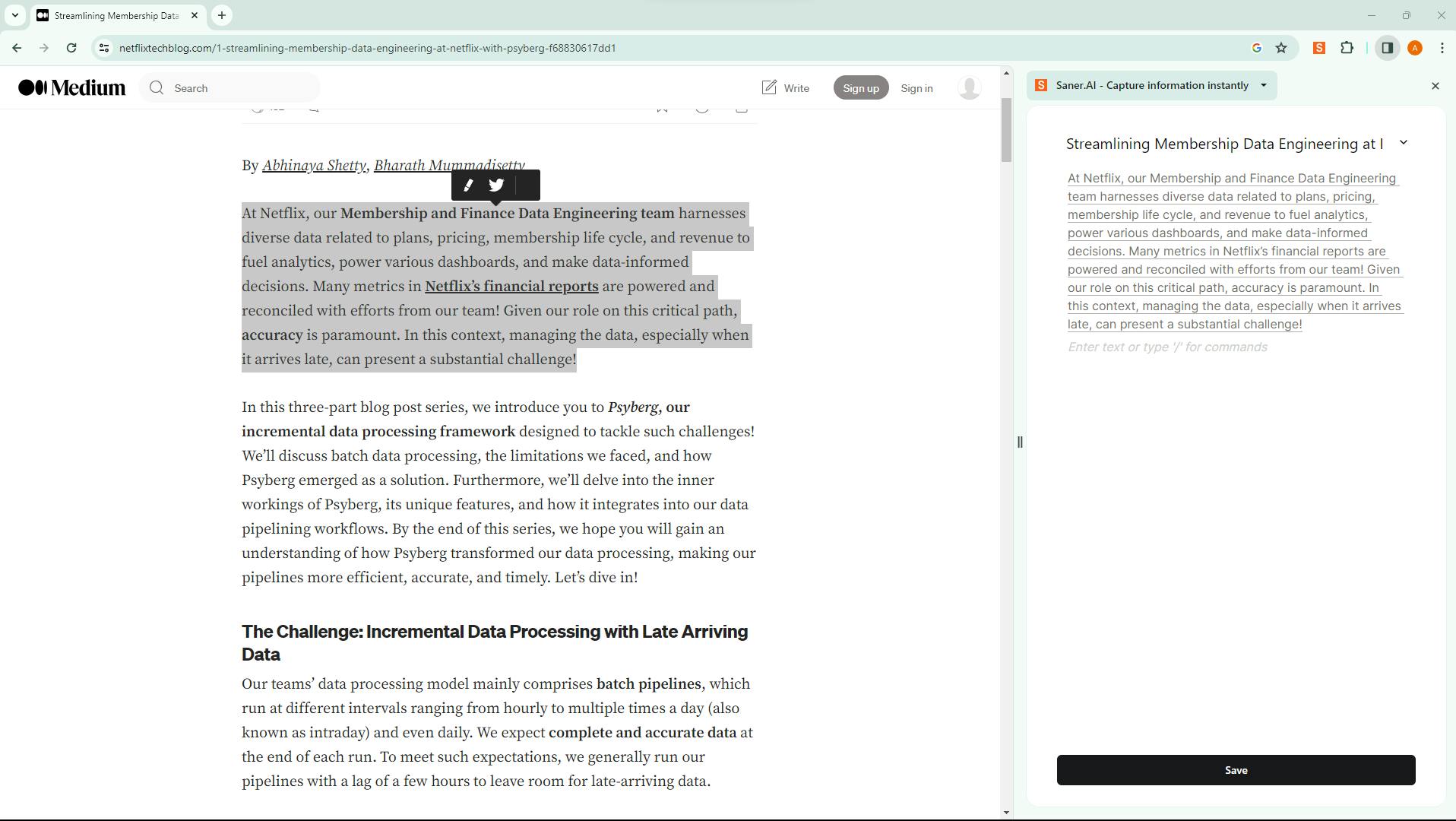Open the Extensions puzzle icon
Screen dimensions: 1456x821
click(x=1347, y=48)
